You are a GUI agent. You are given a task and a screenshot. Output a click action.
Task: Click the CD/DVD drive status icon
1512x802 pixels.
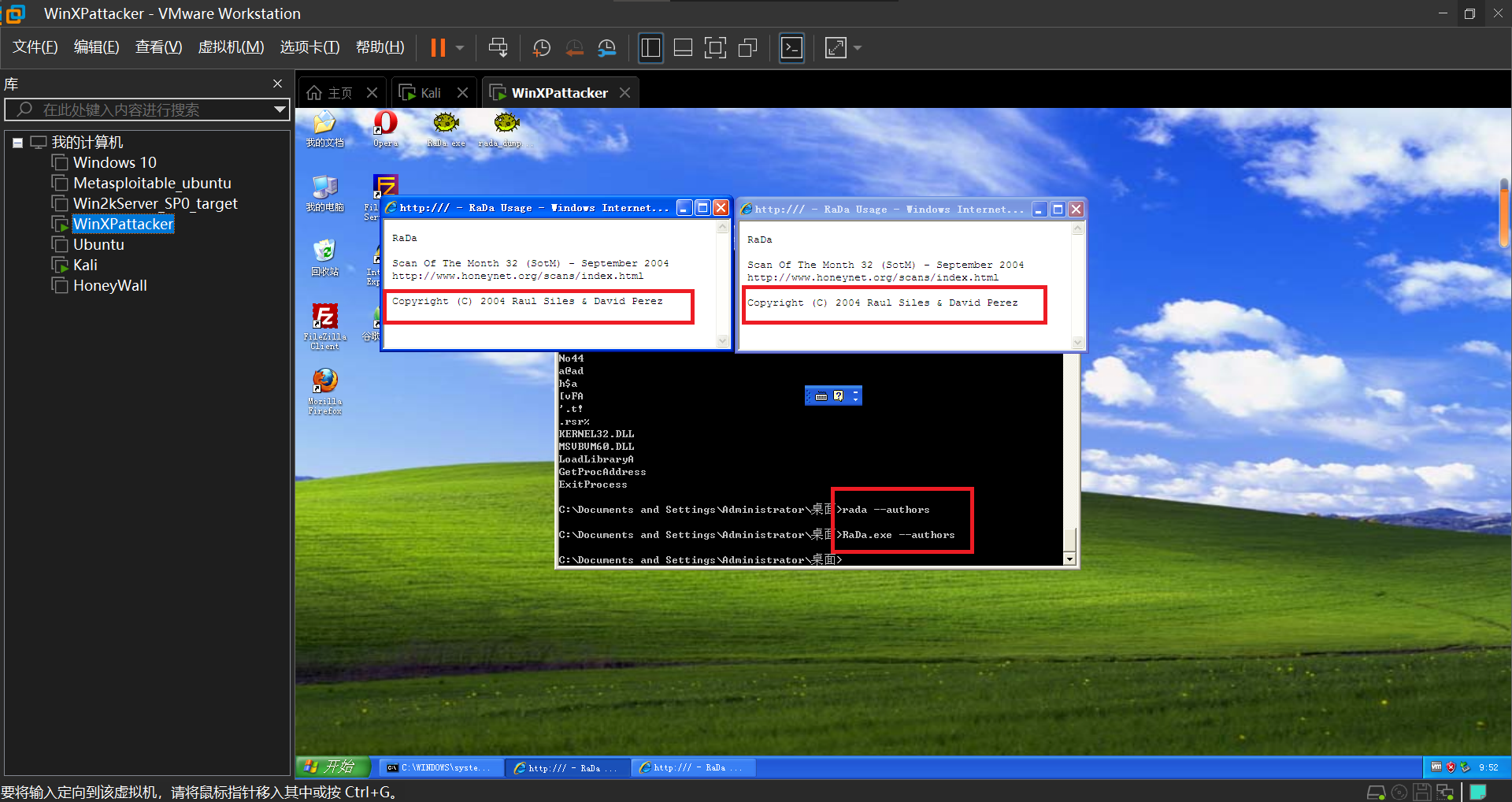pyautogui.click(x=1399, y=792)
